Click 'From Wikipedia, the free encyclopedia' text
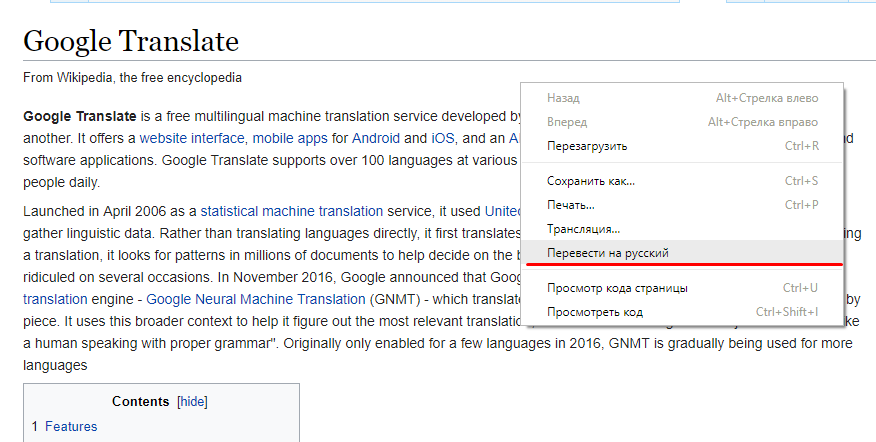The height and width of the screenshot is (442, 876). [132, 78]
